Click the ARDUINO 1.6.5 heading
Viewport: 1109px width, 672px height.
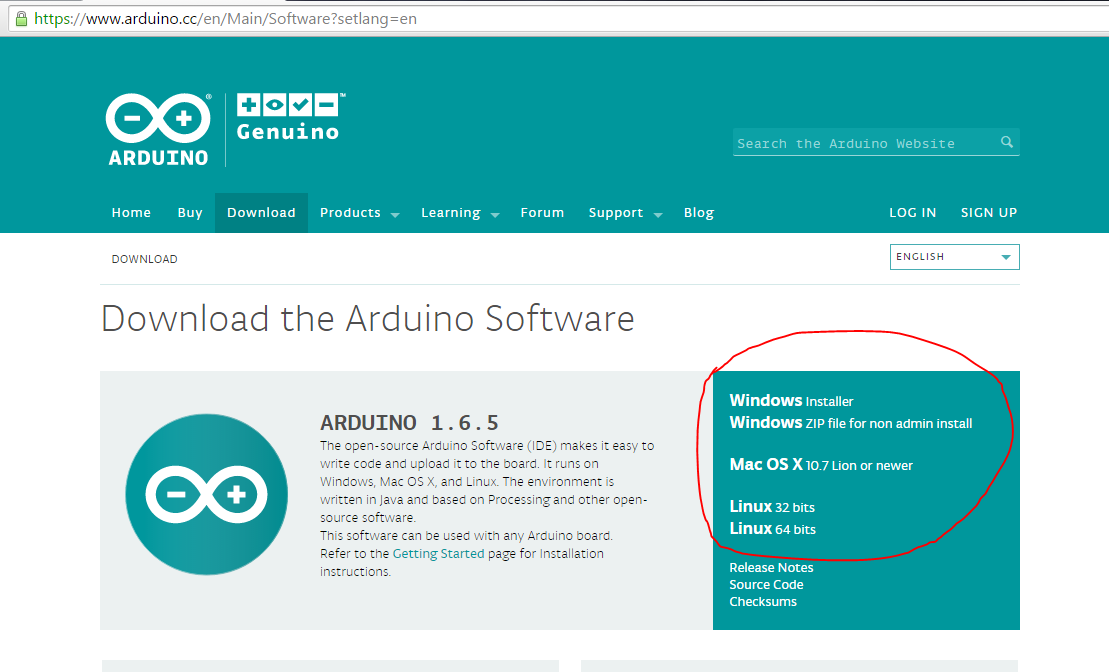[409, 422]
